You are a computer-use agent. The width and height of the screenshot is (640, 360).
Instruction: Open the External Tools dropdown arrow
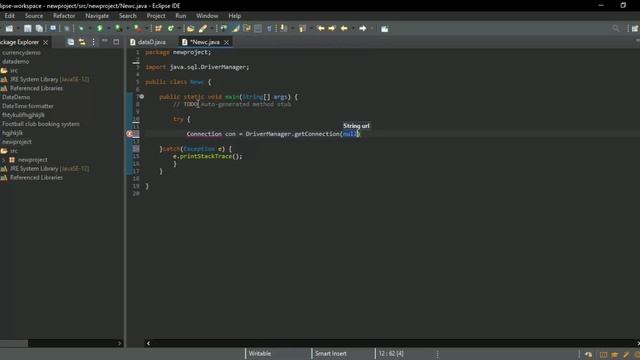click(146, 28)
